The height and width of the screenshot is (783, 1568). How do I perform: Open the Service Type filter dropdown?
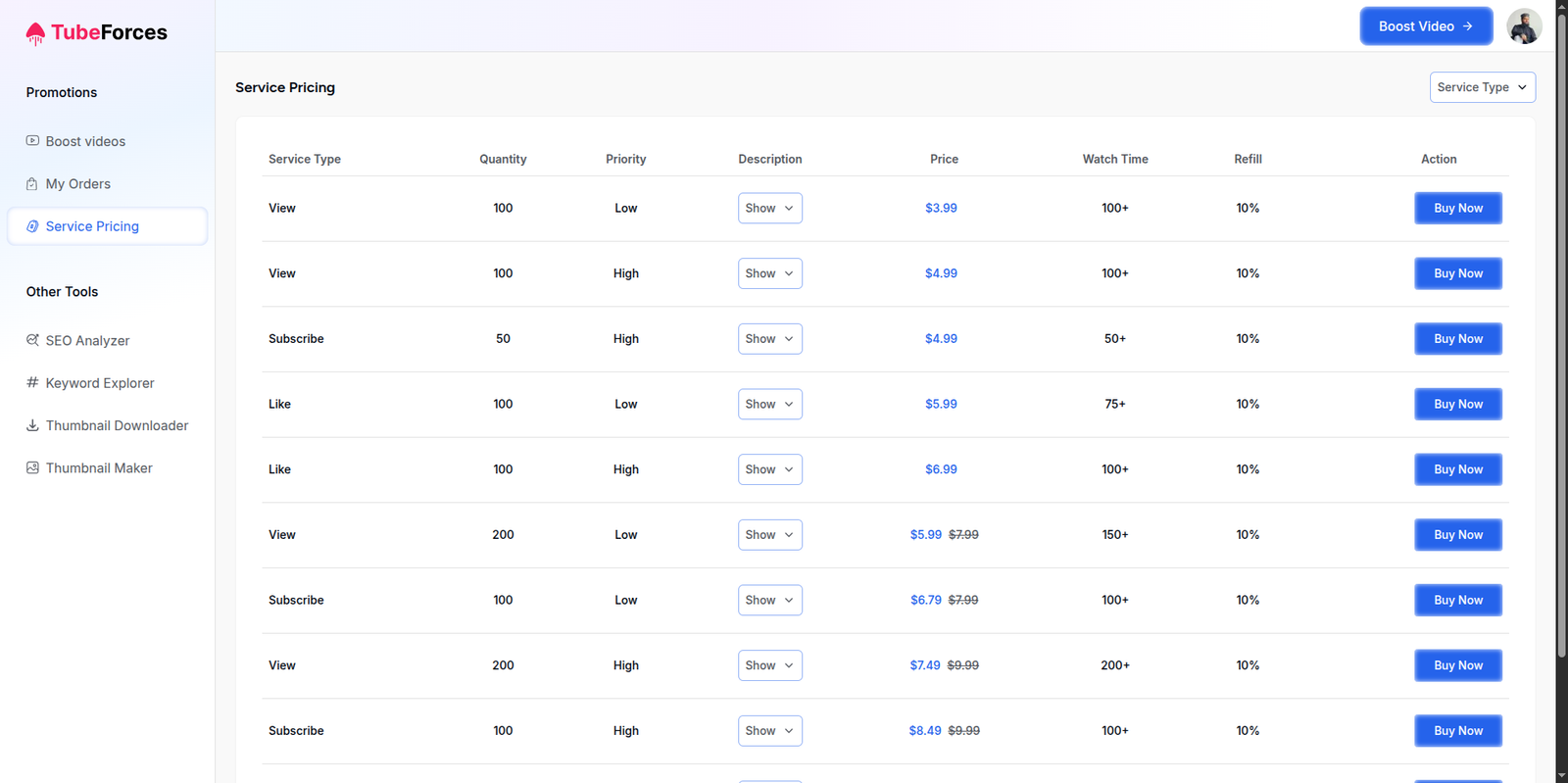click(x=1482, y=87)
